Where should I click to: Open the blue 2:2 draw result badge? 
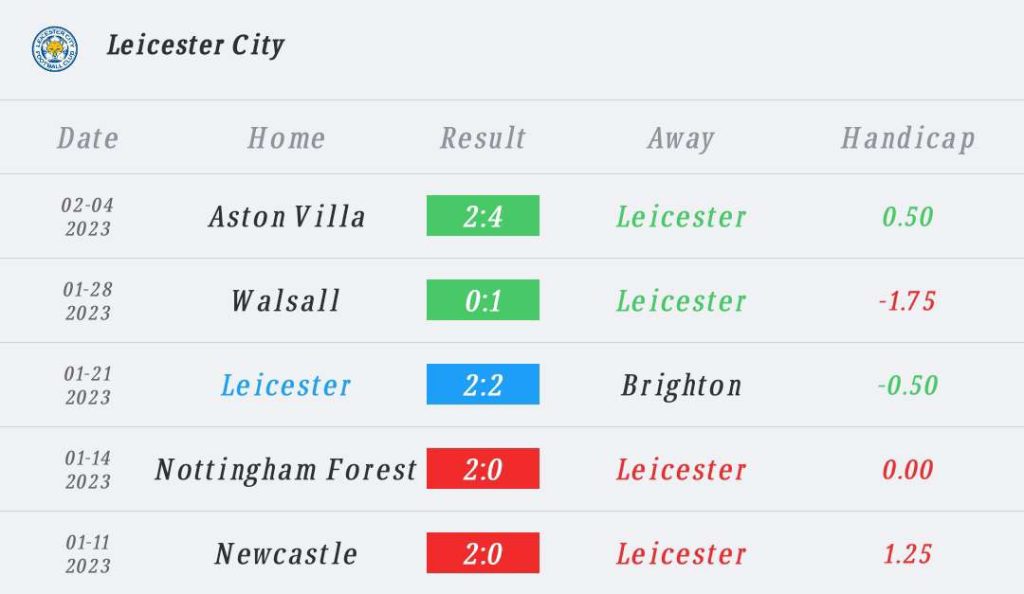click(483, 384)
